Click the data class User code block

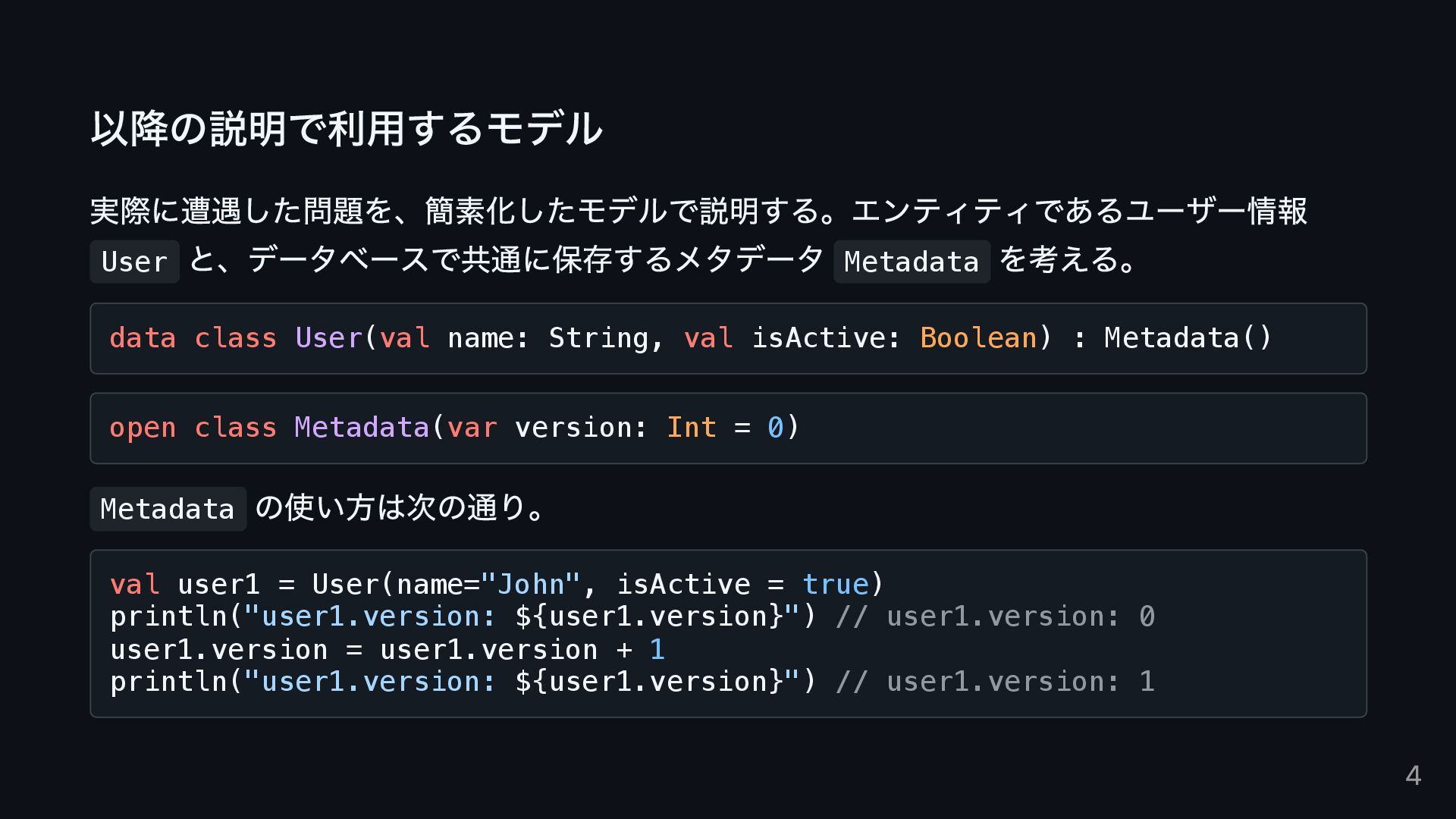click(x=728, y=338)
